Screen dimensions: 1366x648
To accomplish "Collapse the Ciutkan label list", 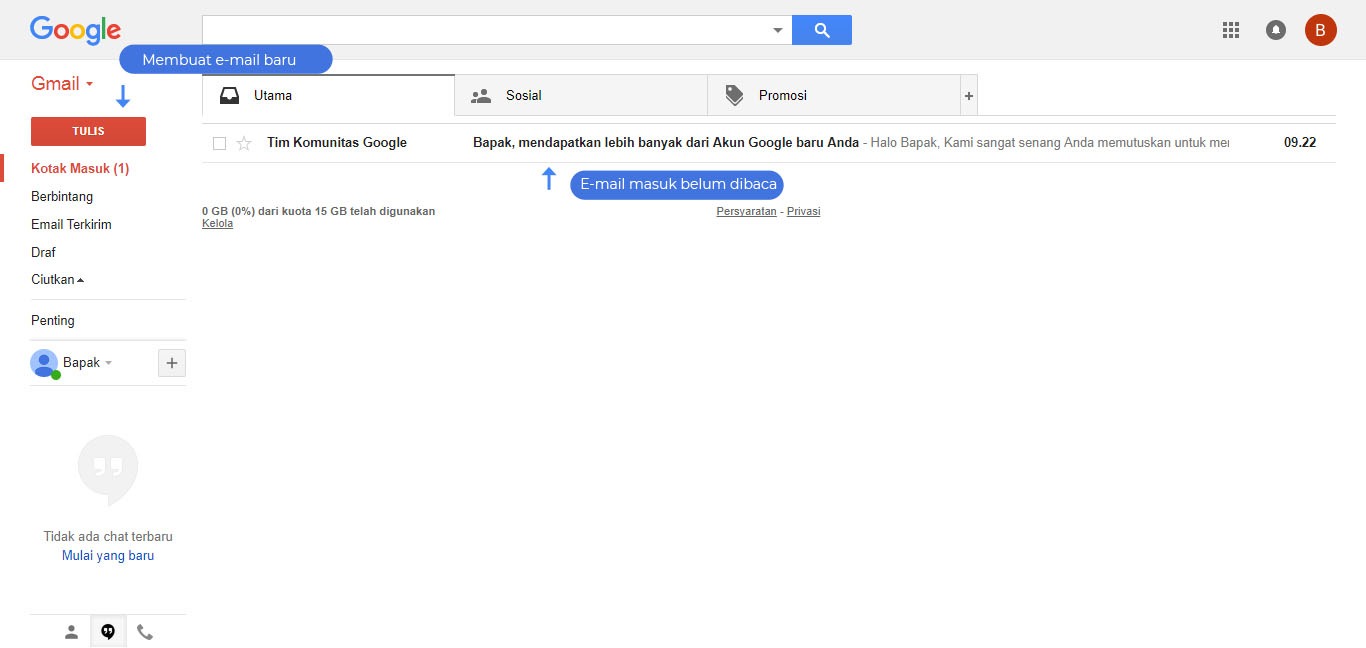I will coord(57,280).
